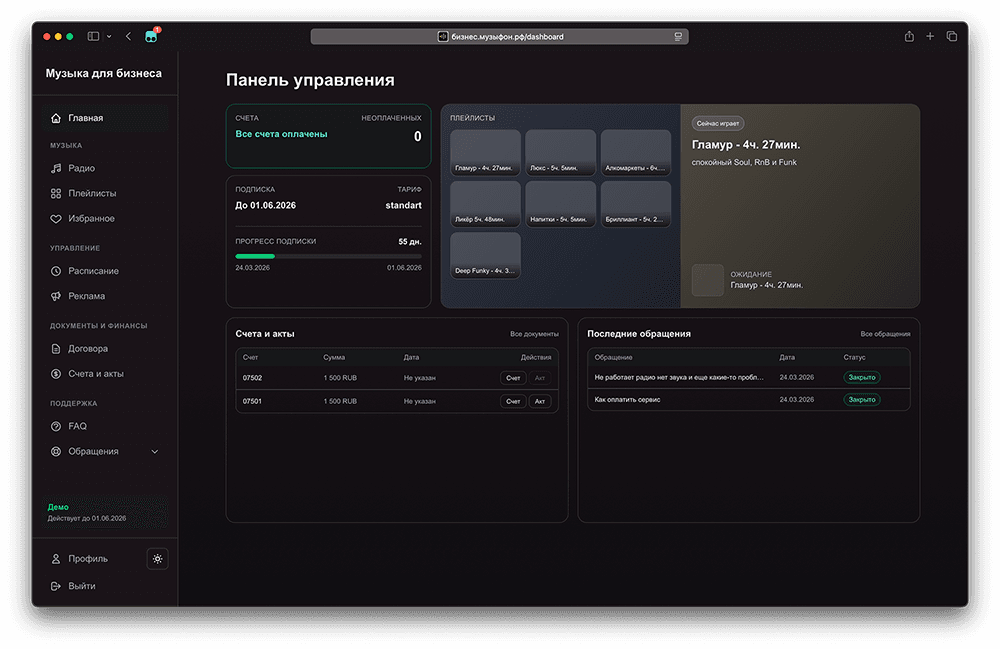Click the Safari share icon

click(x=909, y=36)
